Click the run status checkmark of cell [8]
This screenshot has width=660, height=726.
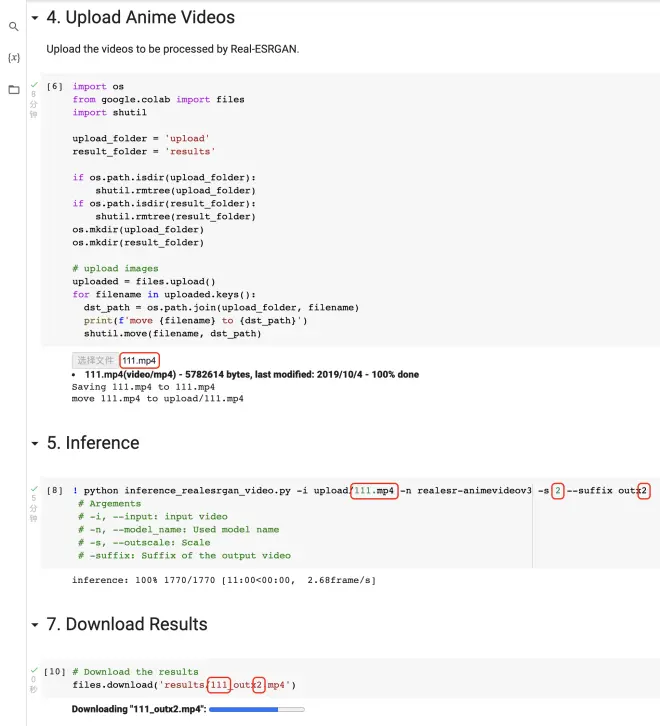coord(34,489)
